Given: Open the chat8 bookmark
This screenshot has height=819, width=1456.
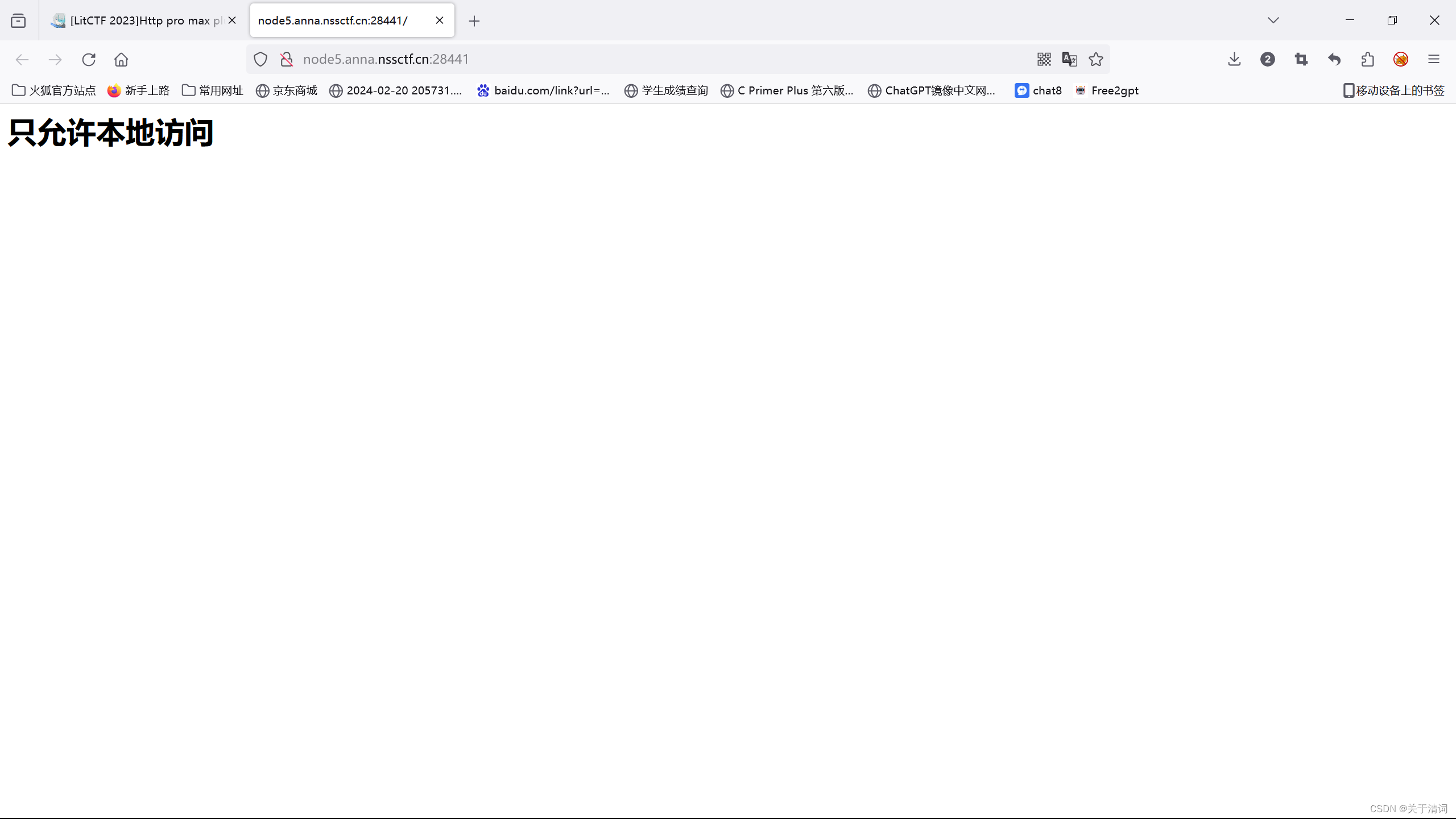Looking at the screenshot, I should [1038, 90].
